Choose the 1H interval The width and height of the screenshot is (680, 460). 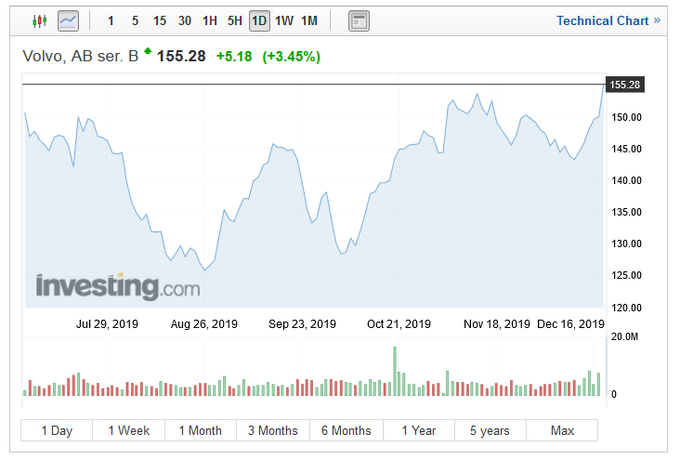point(210,21)
